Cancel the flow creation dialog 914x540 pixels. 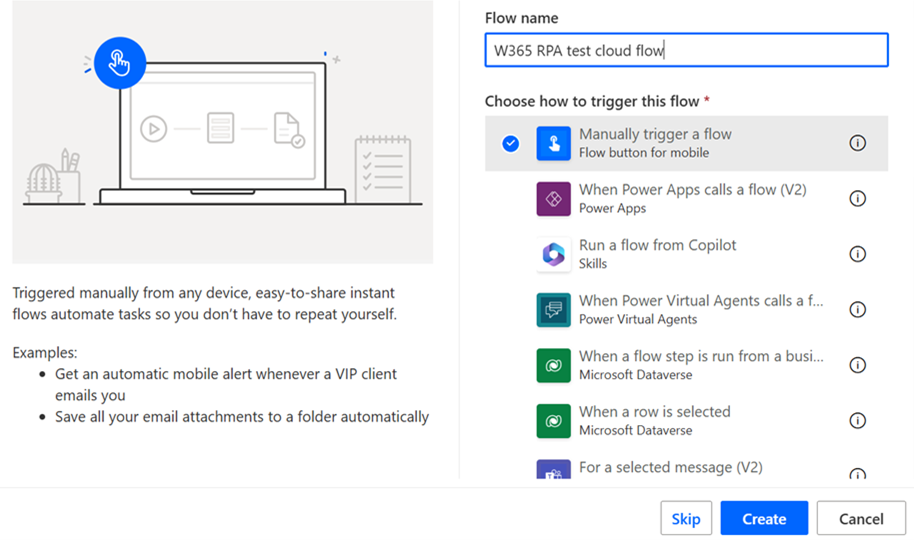tap(861, 519)
